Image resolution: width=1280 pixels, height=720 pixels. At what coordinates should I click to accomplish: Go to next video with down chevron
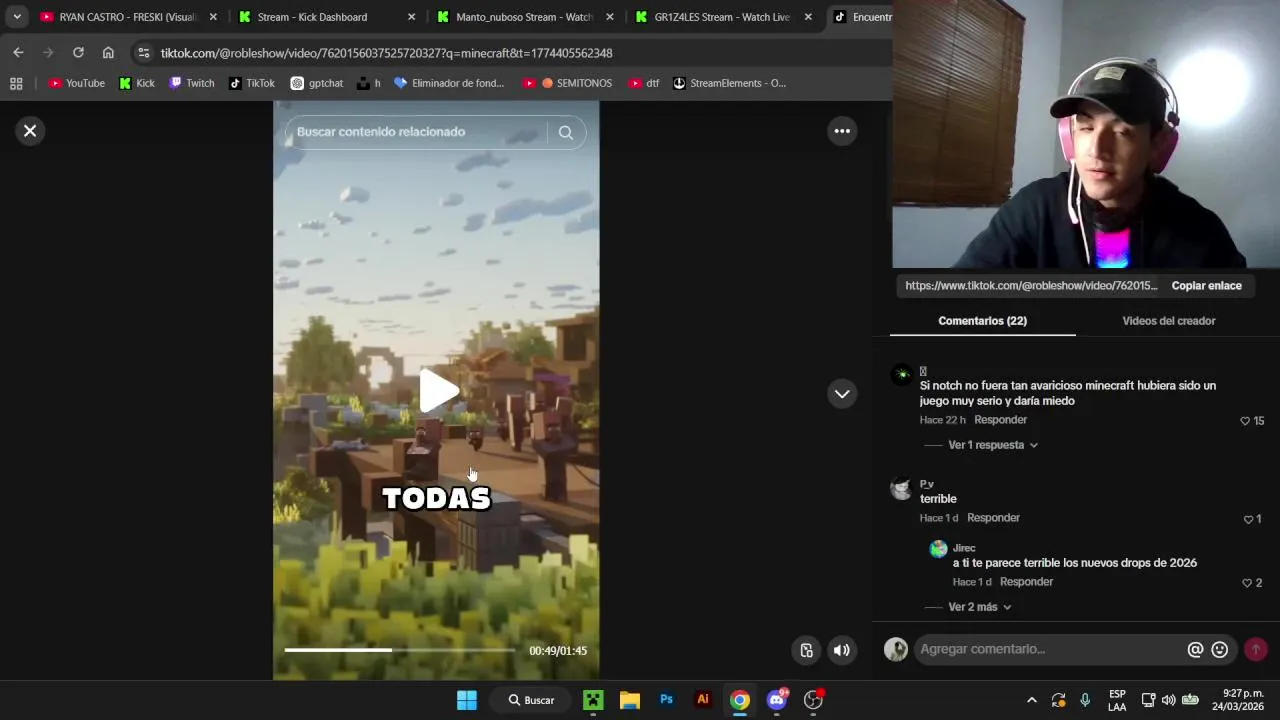[842, 394]
